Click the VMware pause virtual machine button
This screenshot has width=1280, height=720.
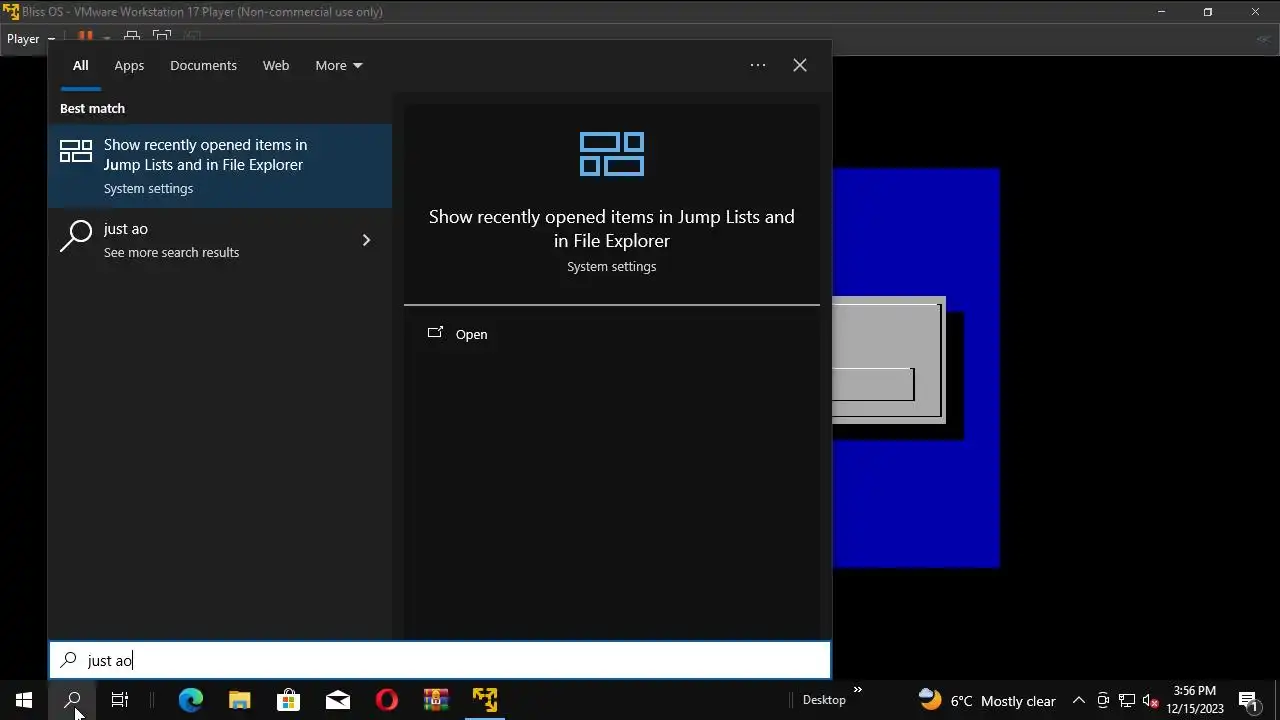(86, 36)
